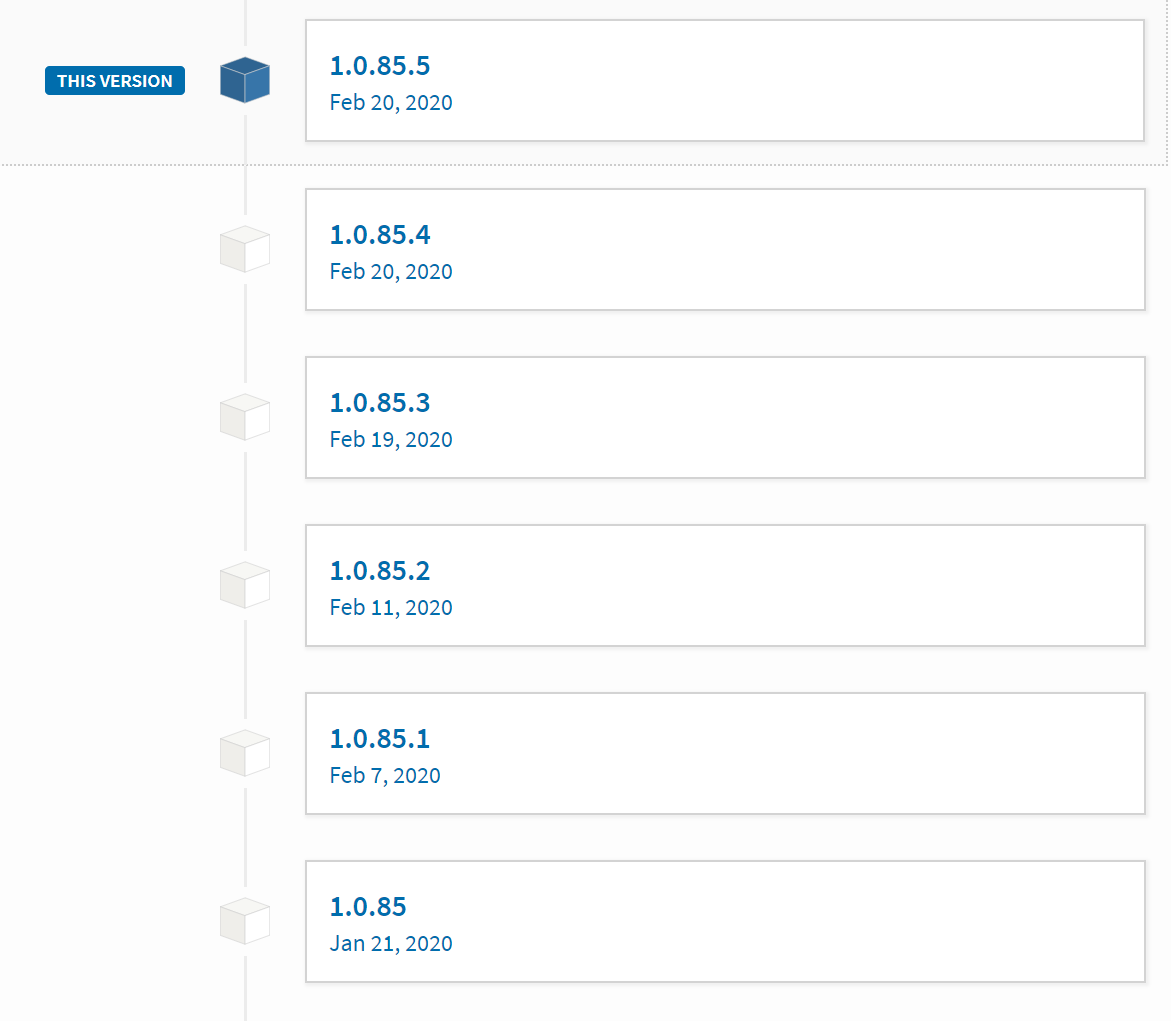
Task: Select the cube icon beside version 1.0.85.4
Action: click(x=244, y=249)
